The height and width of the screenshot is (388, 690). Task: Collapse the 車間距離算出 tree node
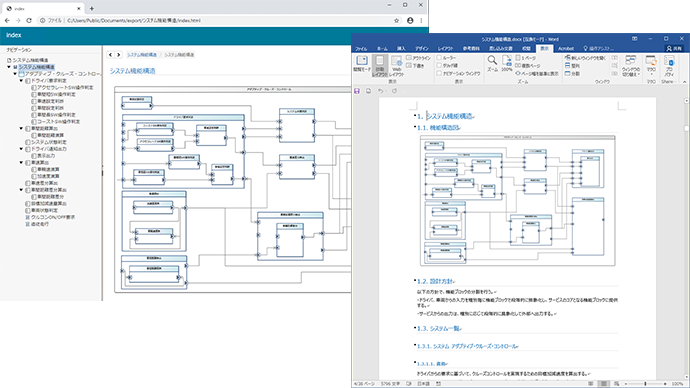(x=21, y=128)
